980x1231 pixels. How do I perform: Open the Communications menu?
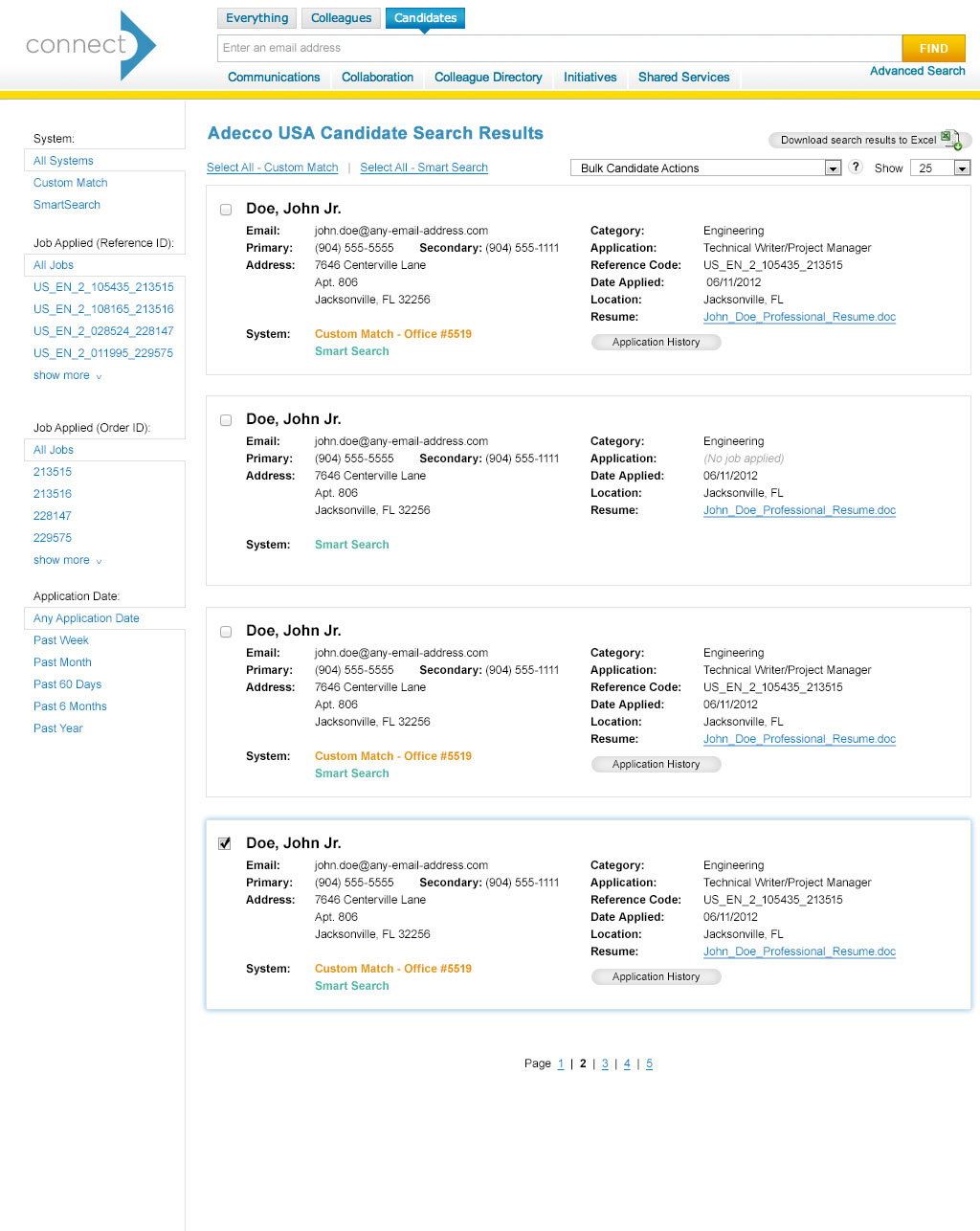[x=274, y=77]
